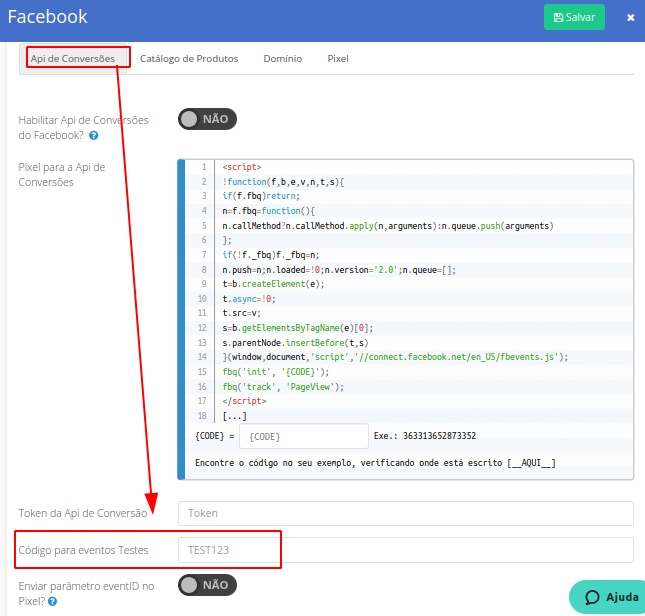Click example code 363313652873352

pos(439,436)
